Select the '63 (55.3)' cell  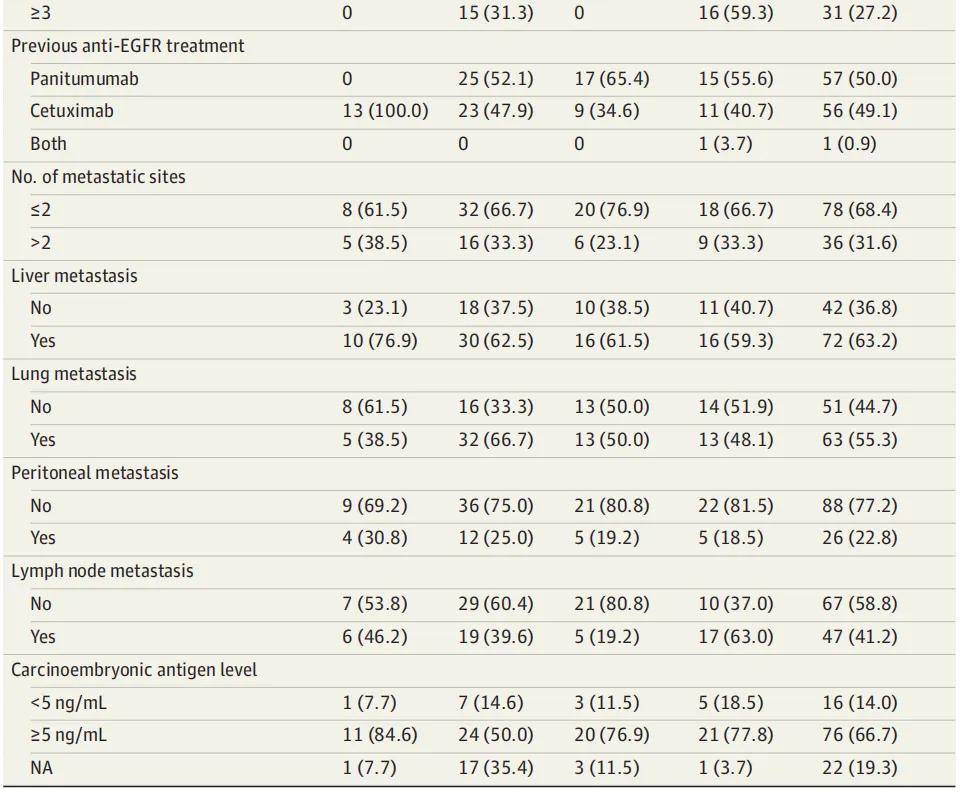(859, 440)
